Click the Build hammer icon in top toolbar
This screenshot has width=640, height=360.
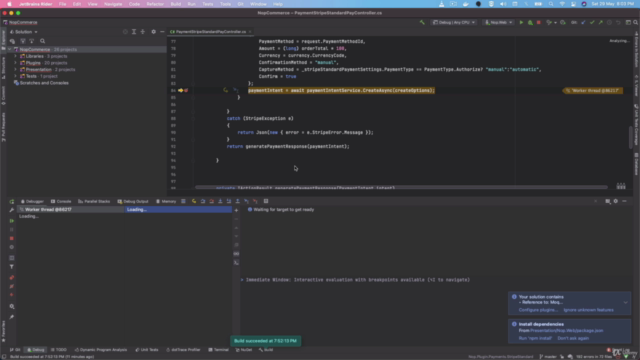pyautogui.click(x=422, y=22)
